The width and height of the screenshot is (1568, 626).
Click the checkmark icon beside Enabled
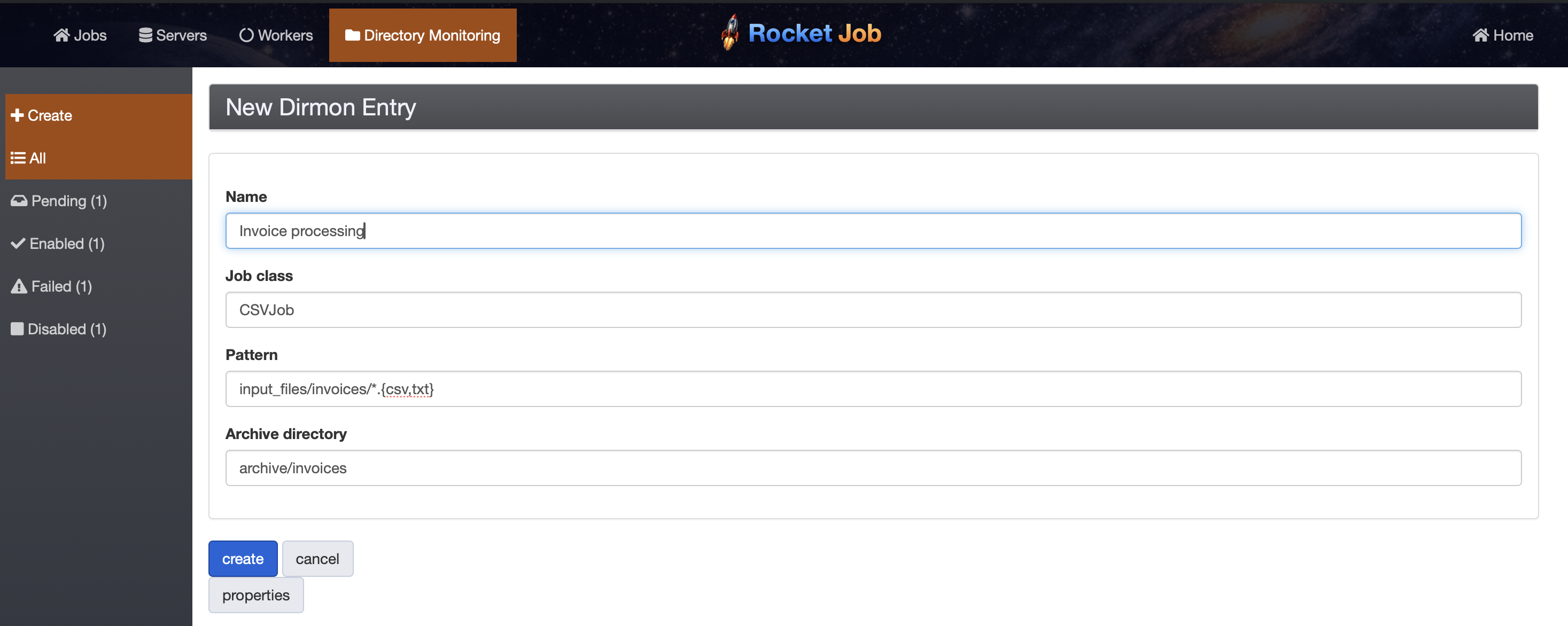tap(18, 244)
